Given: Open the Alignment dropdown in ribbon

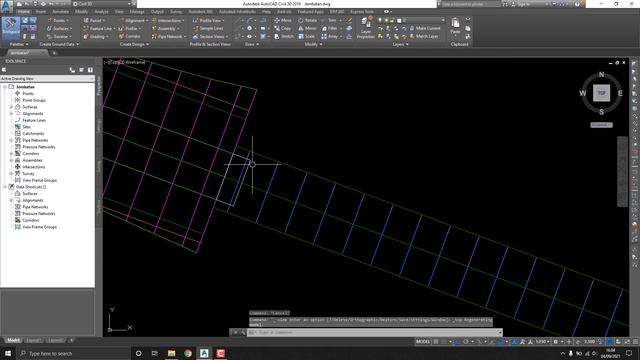Looking at the screenshot, I should click(133, 20).
